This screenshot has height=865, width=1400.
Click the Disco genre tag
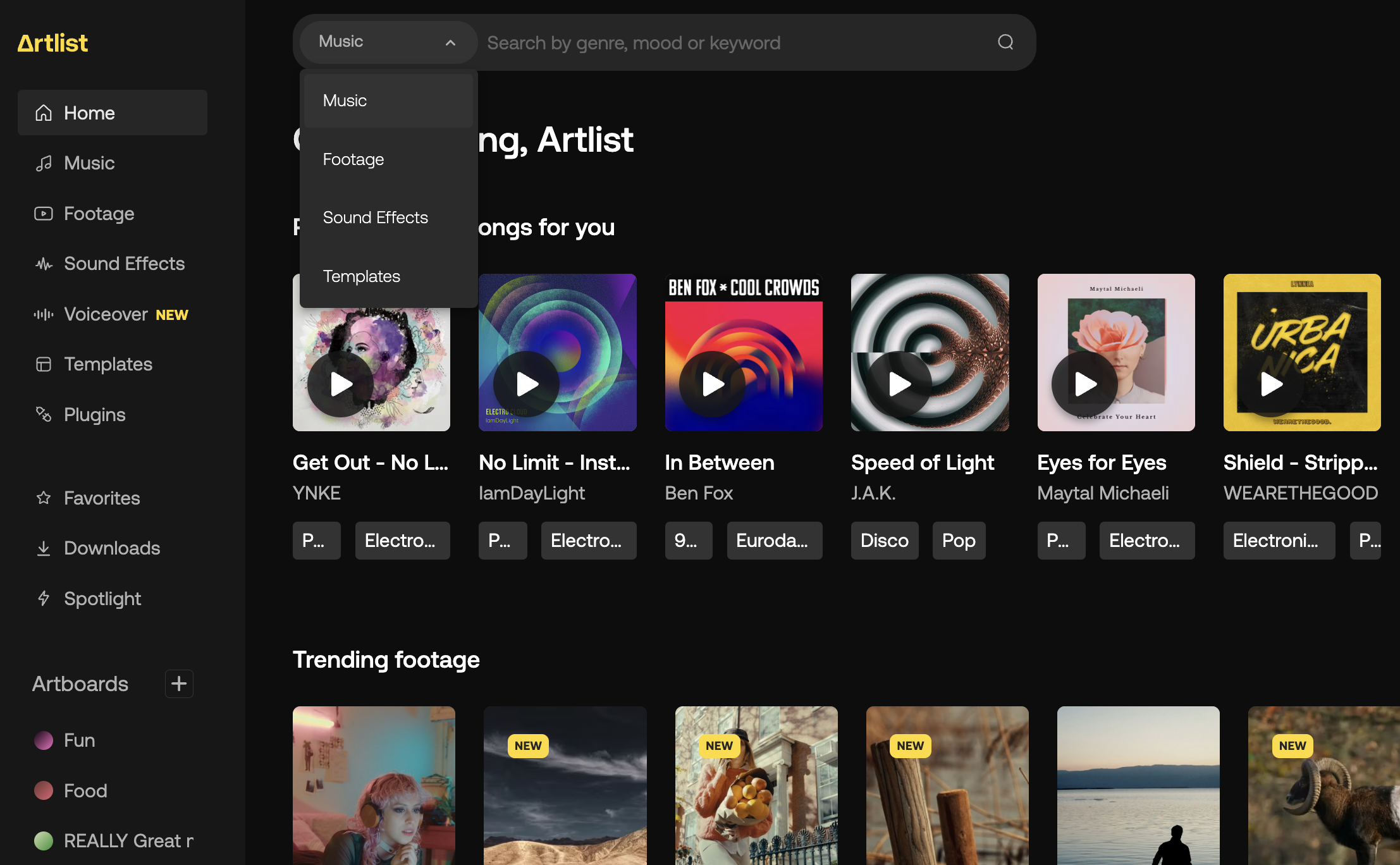885,541
